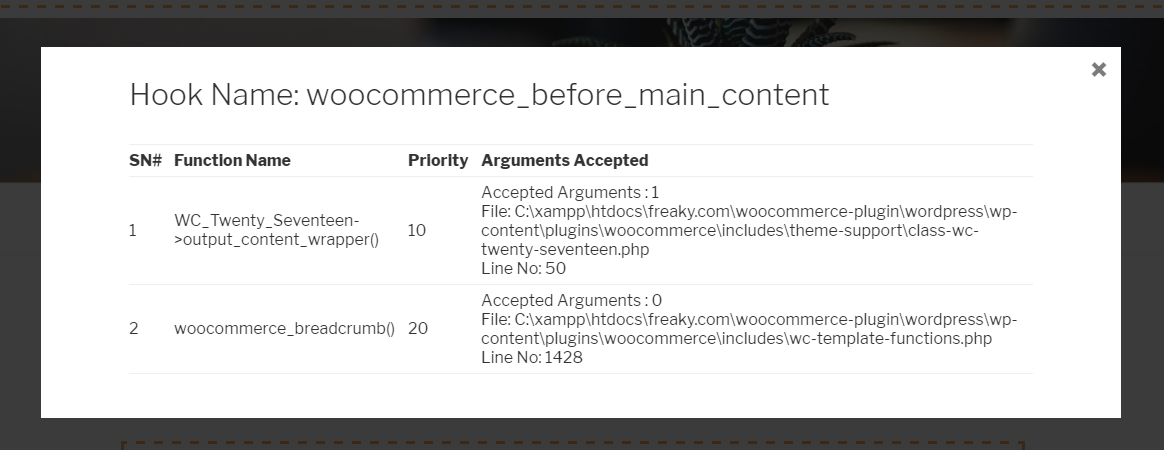Screen dimensions: 1164x450
Task: Select the SN# column header
Action: coord(146,160)
